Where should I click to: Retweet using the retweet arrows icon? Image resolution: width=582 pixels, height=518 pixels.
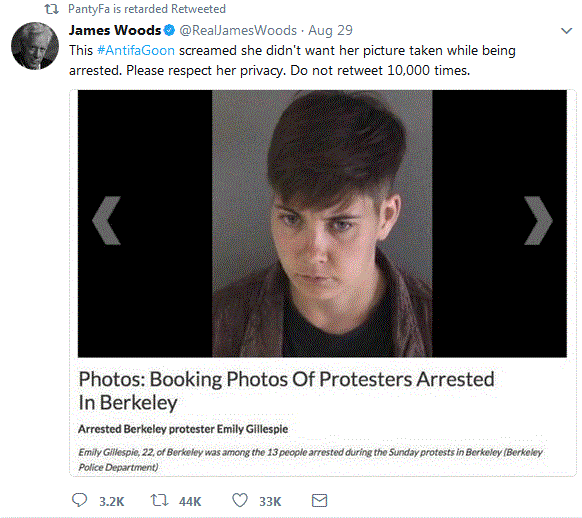[160, 500]
